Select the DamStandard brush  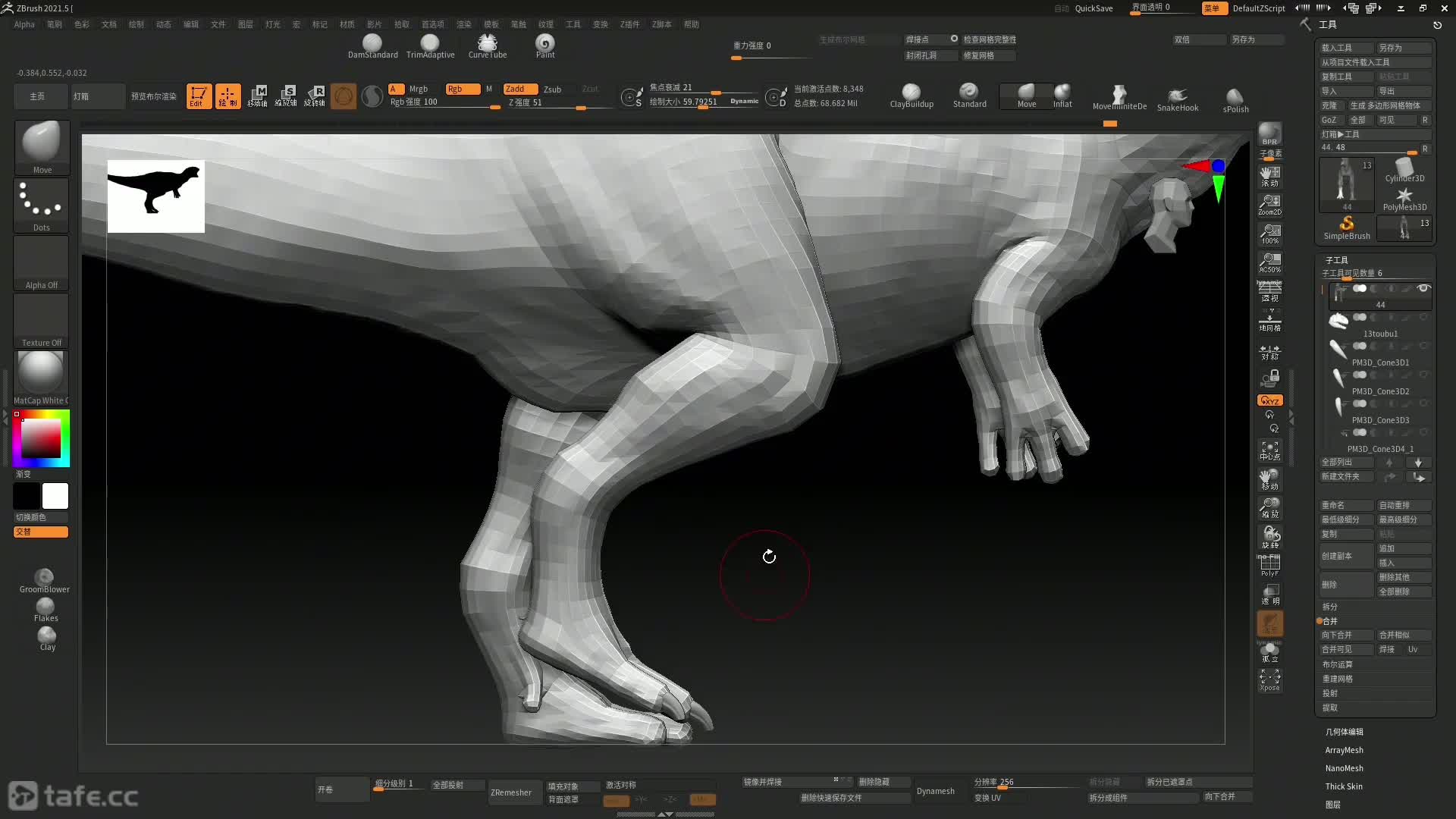(372, 46)
